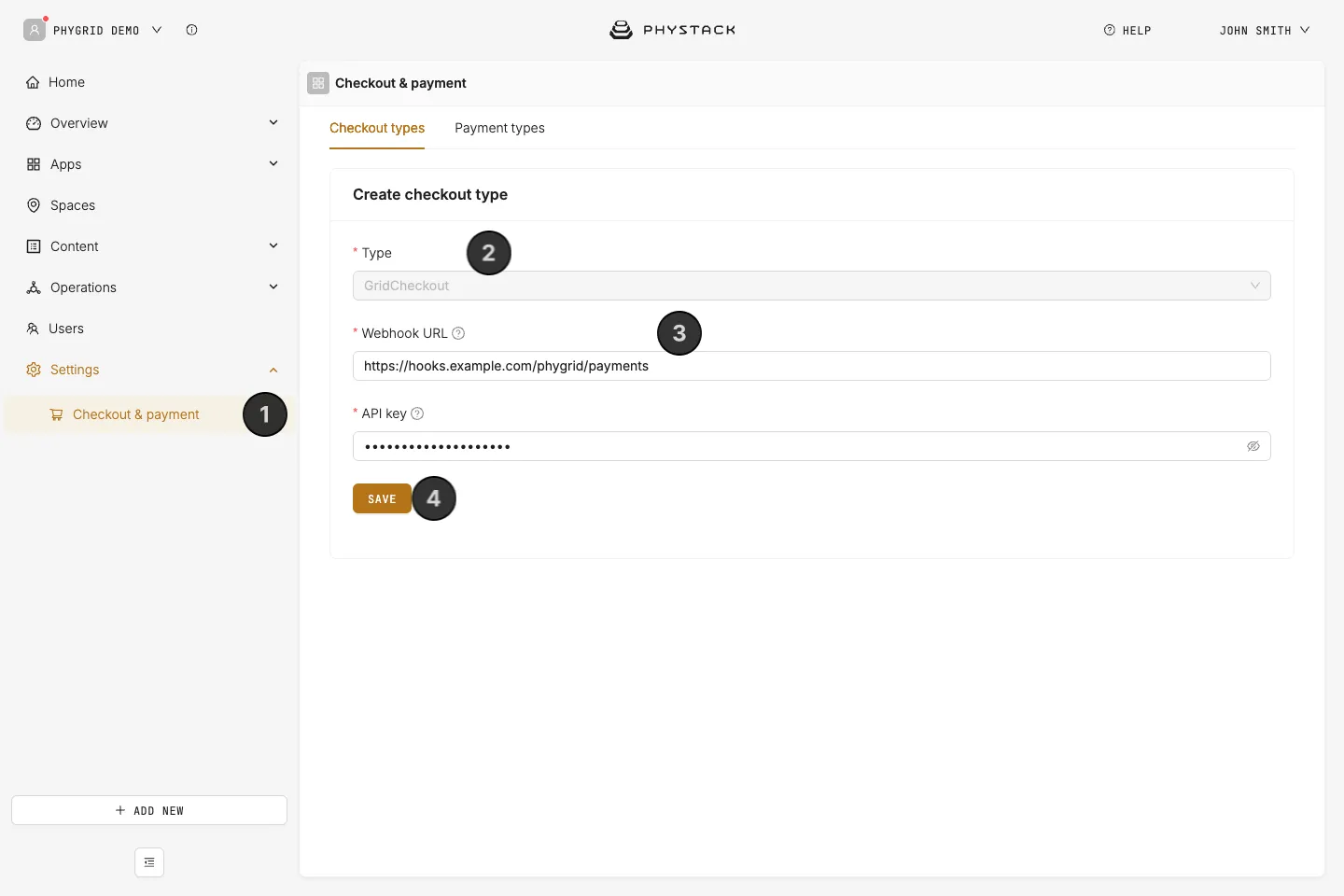Click the API key help question icon

417,413
